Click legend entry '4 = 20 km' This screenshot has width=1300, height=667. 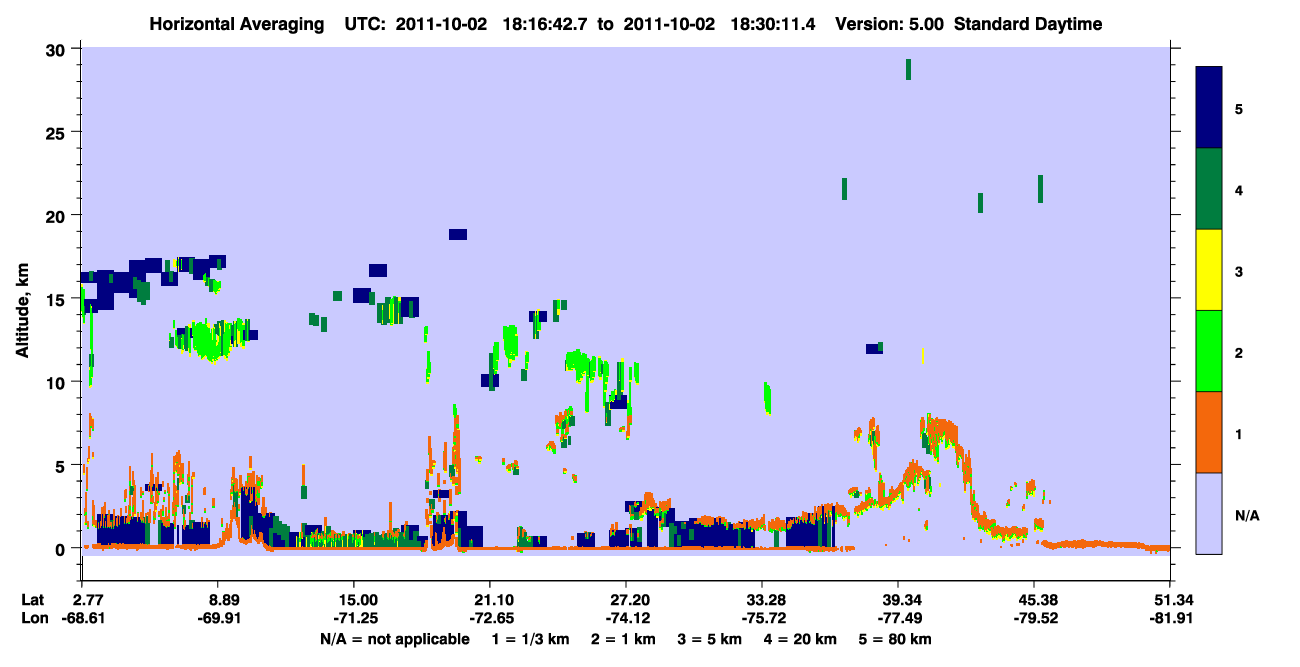802,639
